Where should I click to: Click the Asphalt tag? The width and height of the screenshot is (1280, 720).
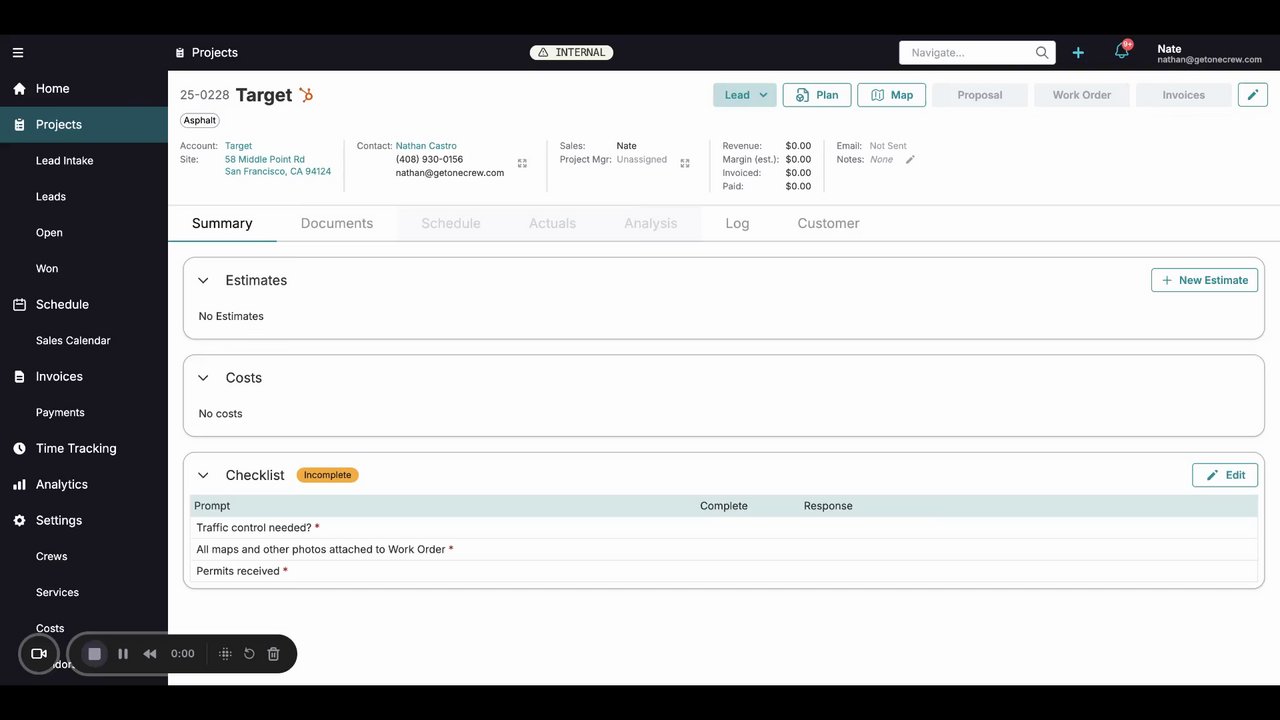coord(200,120)
